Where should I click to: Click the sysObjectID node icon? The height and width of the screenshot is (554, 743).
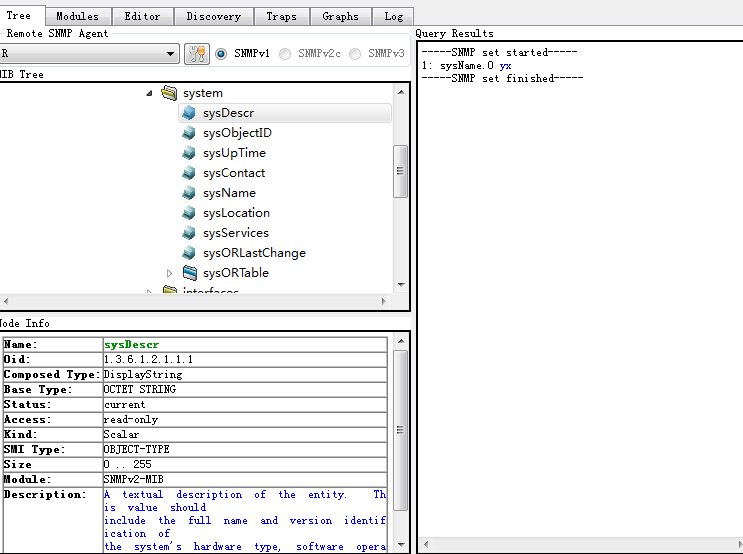click(189, 133)
